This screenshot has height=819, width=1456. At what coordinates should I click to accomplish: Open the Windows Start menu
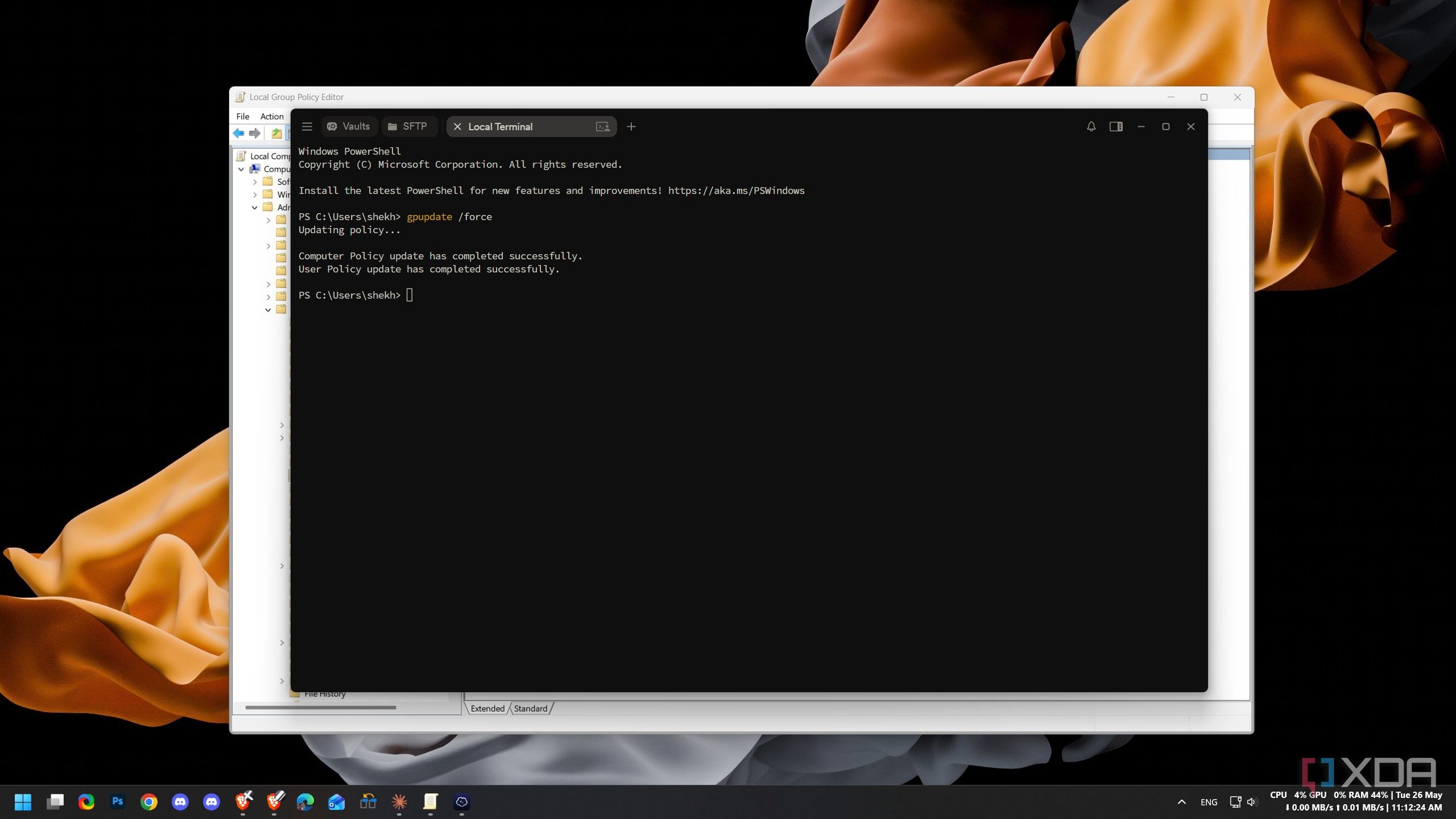click(x=23, y=802)
